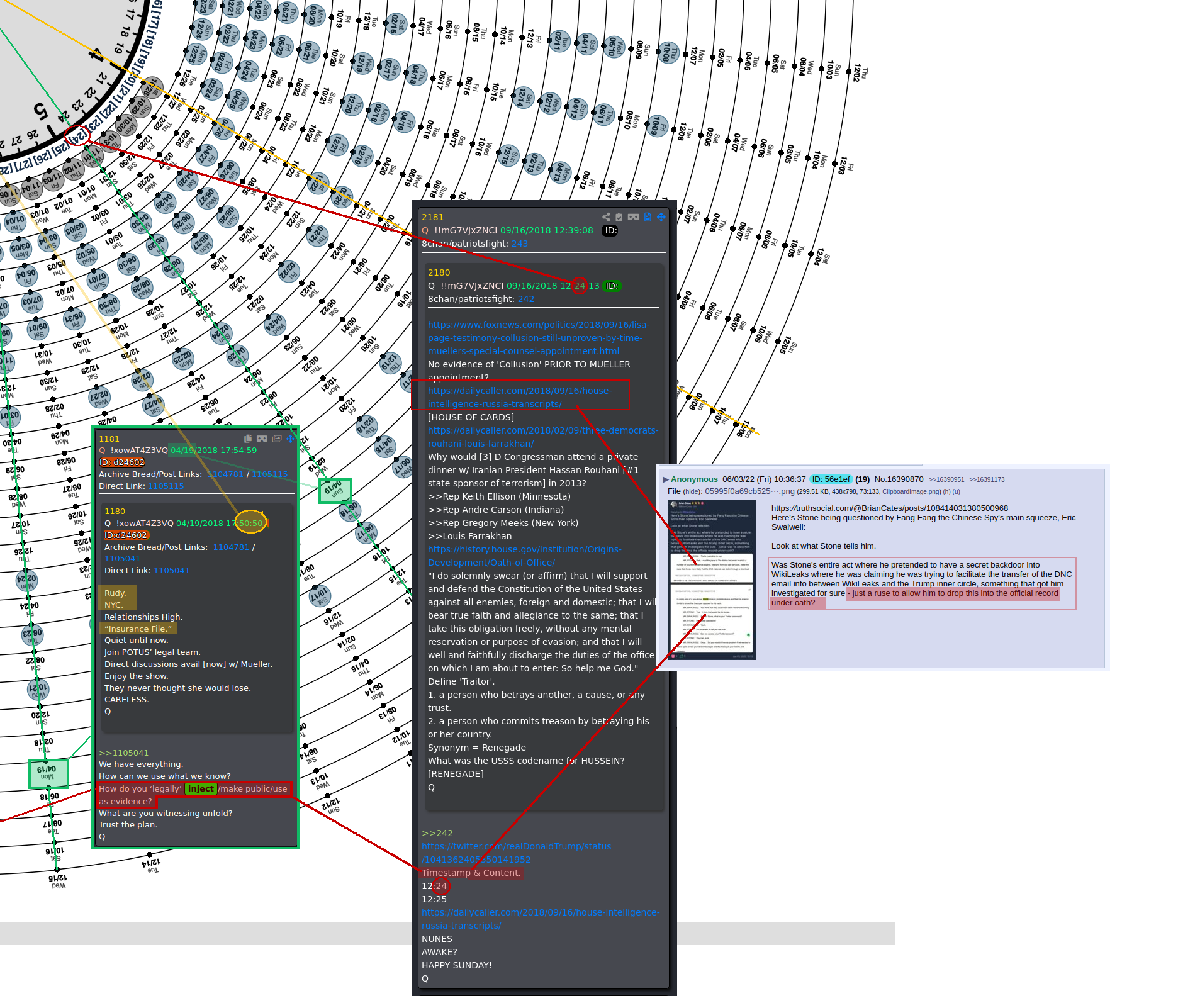Click the (hide) file link

pos(692,492)
